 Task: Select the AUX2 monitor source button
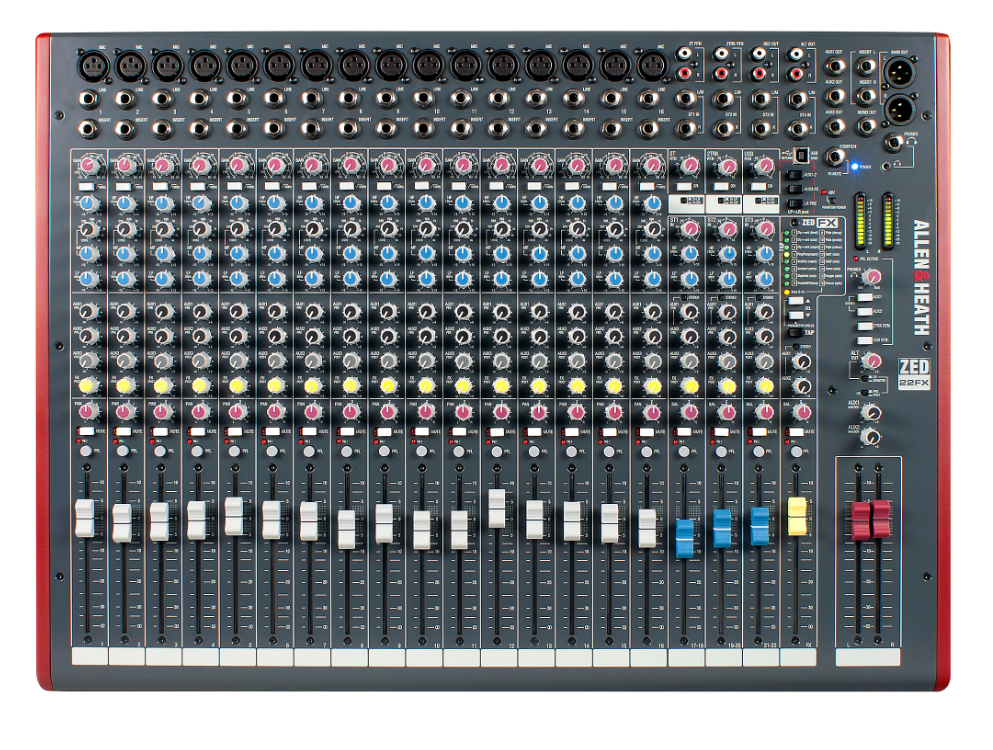(x=865, y=311)
